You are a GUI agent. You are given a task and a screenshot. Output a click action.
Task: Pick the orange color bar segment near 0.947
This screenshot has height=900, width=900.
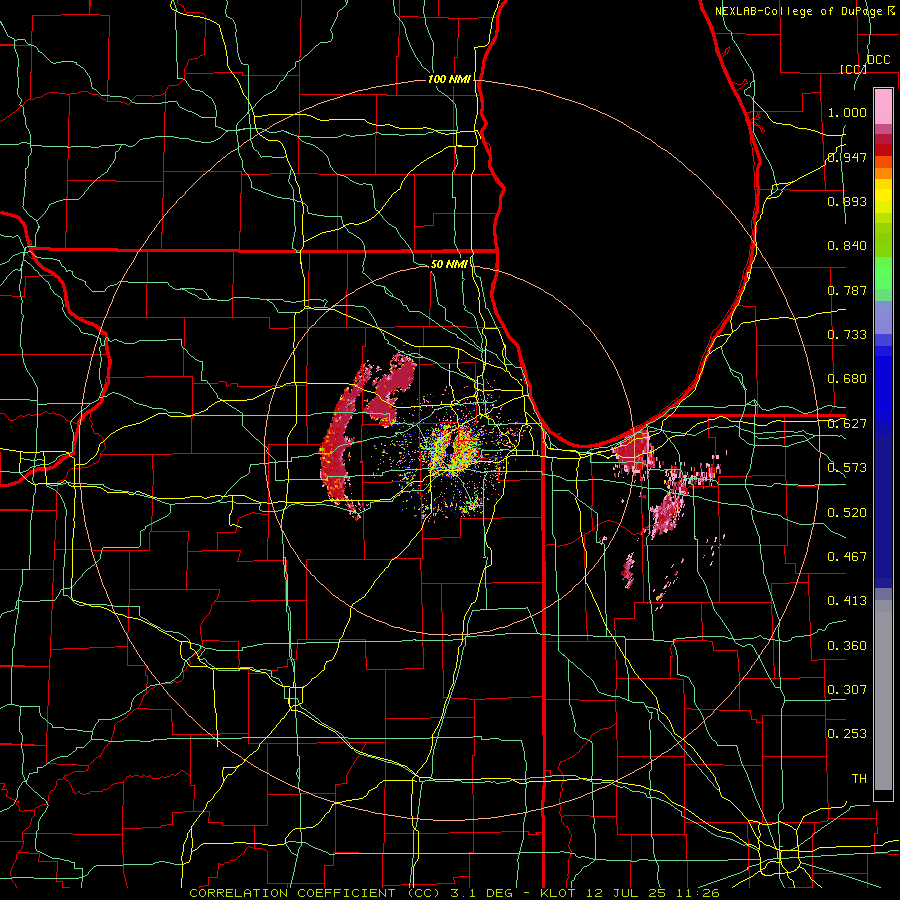(883, 163)
